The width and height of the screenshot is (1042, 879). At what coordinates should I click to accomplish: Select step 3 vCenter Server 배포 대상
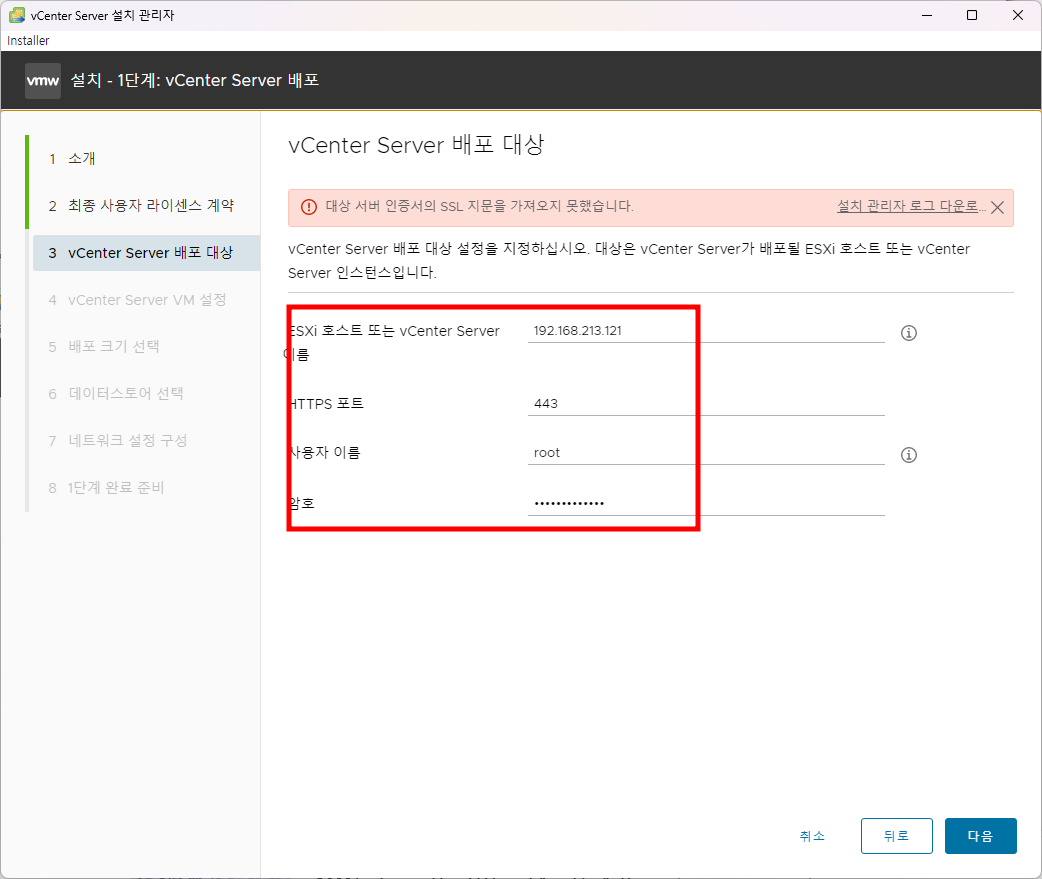tap(146, 252)
